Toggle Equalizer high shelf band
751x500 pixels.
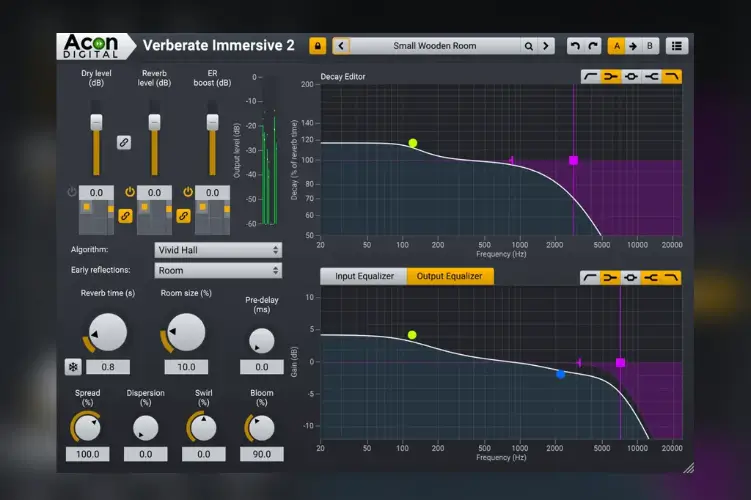coord(650,278)
